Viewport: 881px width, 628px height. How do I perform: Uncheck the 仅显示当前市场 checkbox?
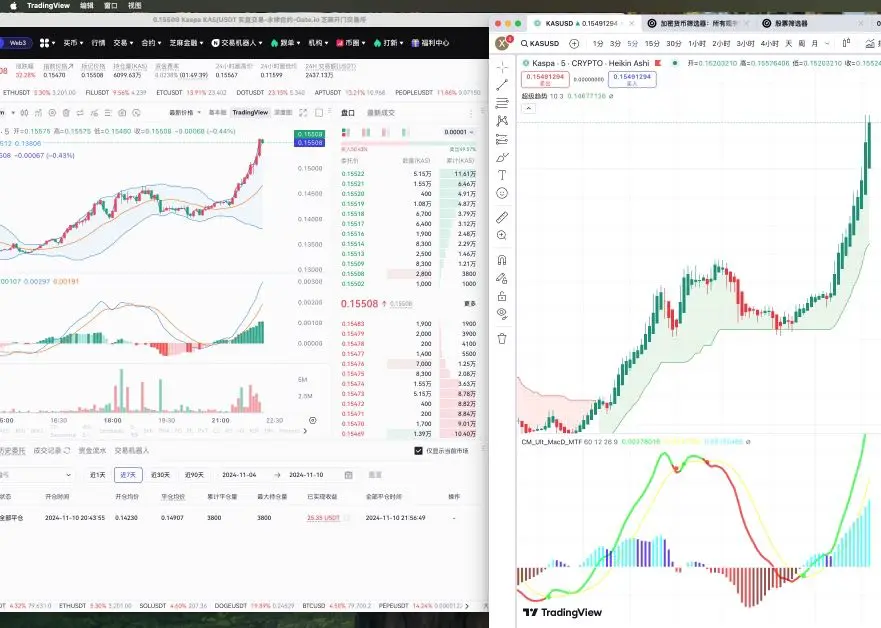pos(418,450)
